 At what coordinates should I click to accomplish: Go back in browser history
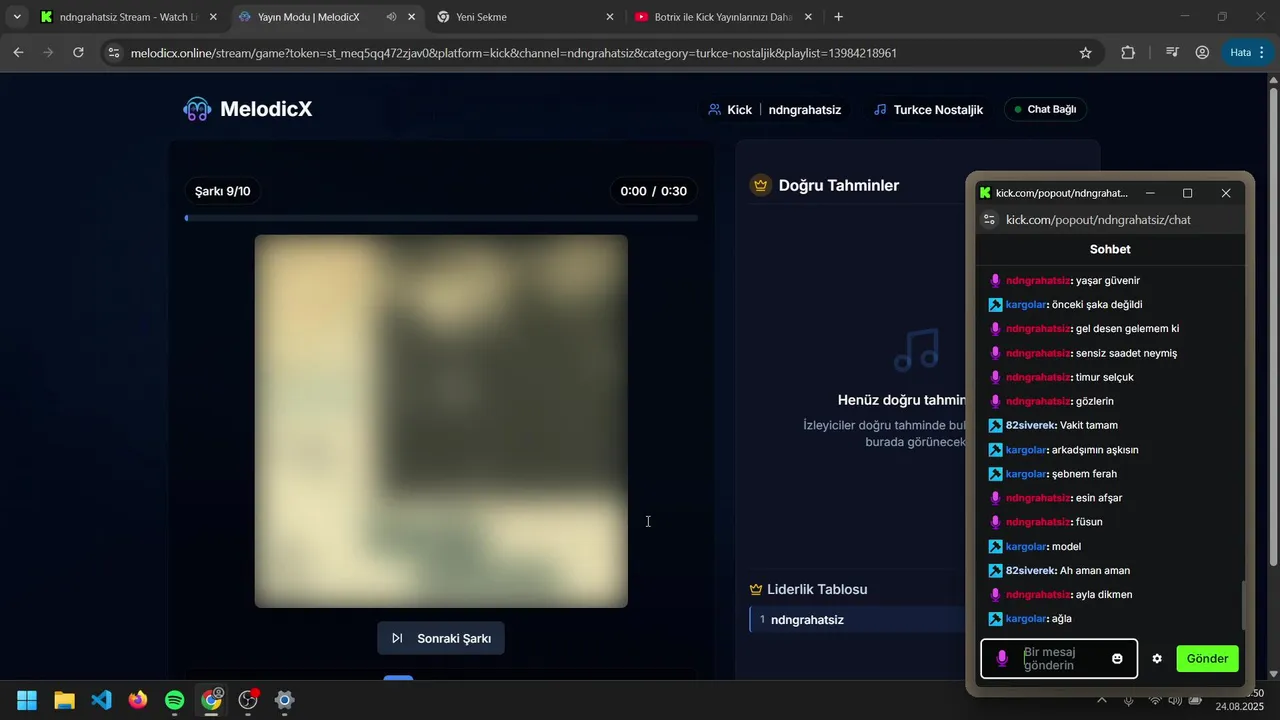19,53
